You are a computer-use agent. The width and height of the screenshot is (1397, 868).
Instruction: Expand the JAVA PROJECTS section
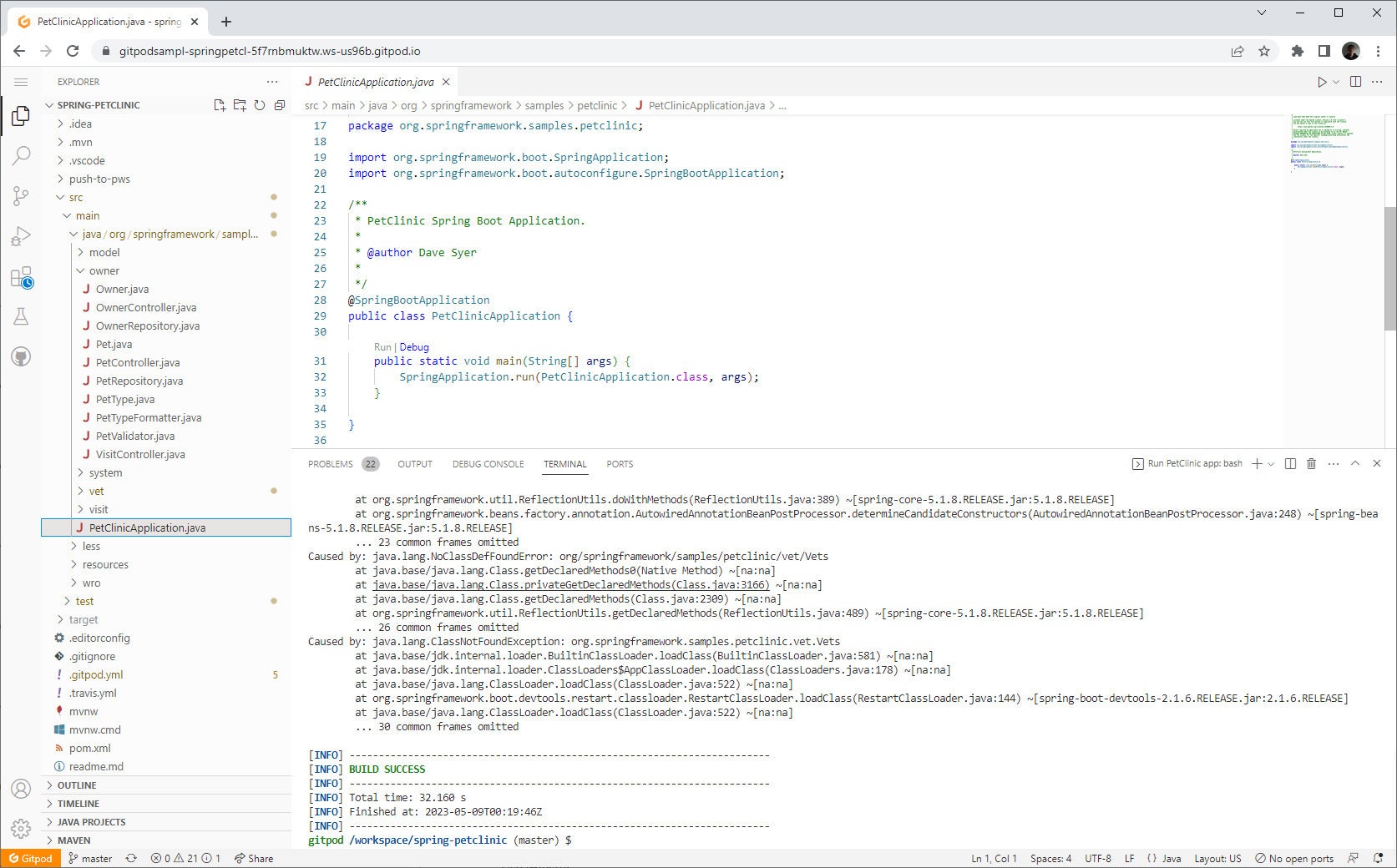pyautogui.click(x=167, y=822)
